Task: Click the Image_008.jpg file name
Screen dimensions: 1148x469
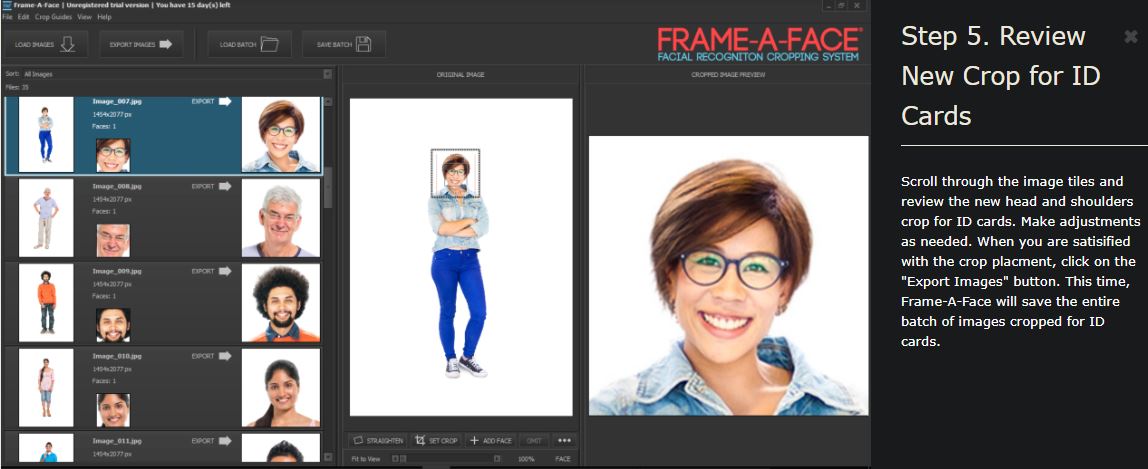Action: pos(116,187)
